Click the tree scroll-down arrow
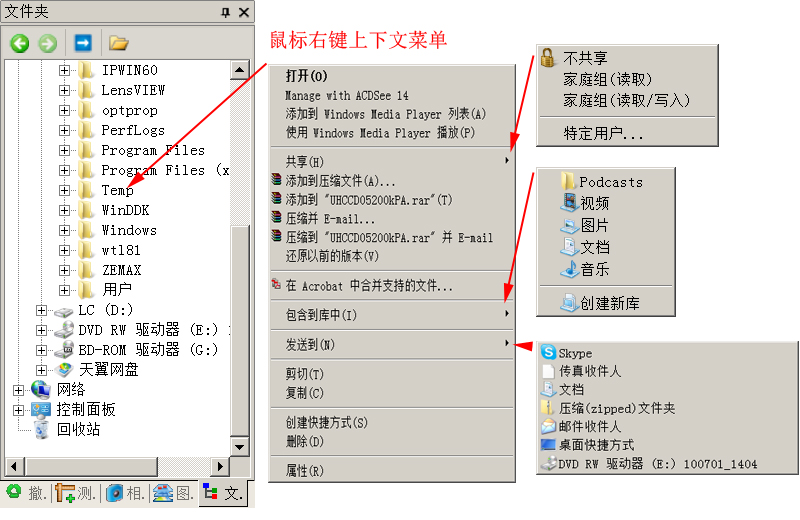 click(x=239, y=447)
